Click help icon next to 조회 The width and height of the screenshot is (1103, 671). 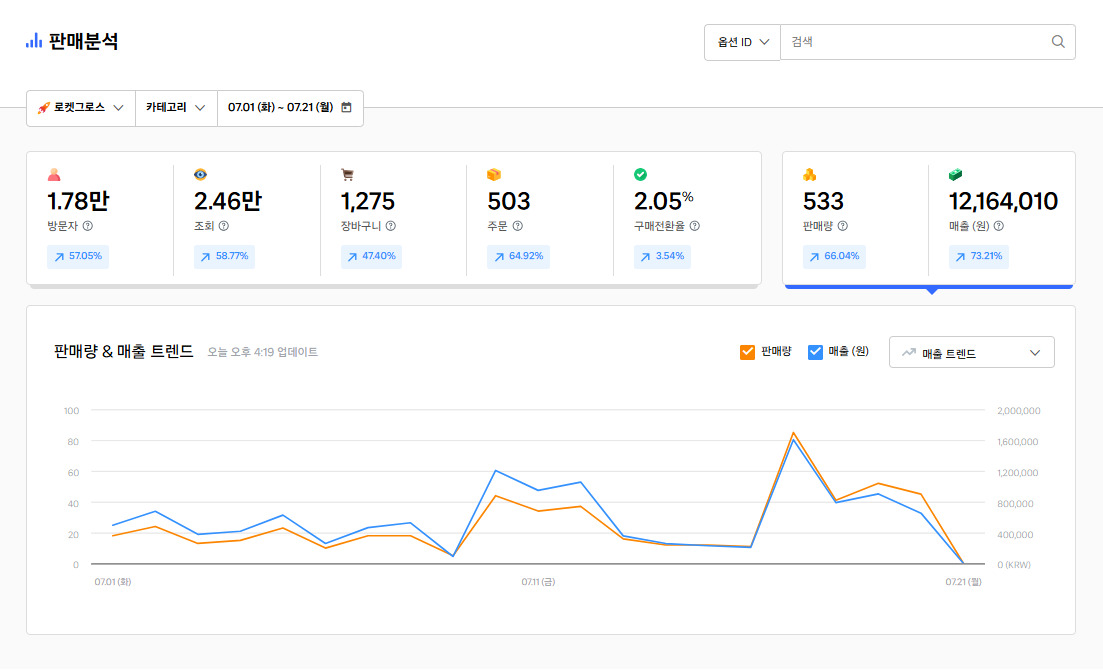point(223,226)
